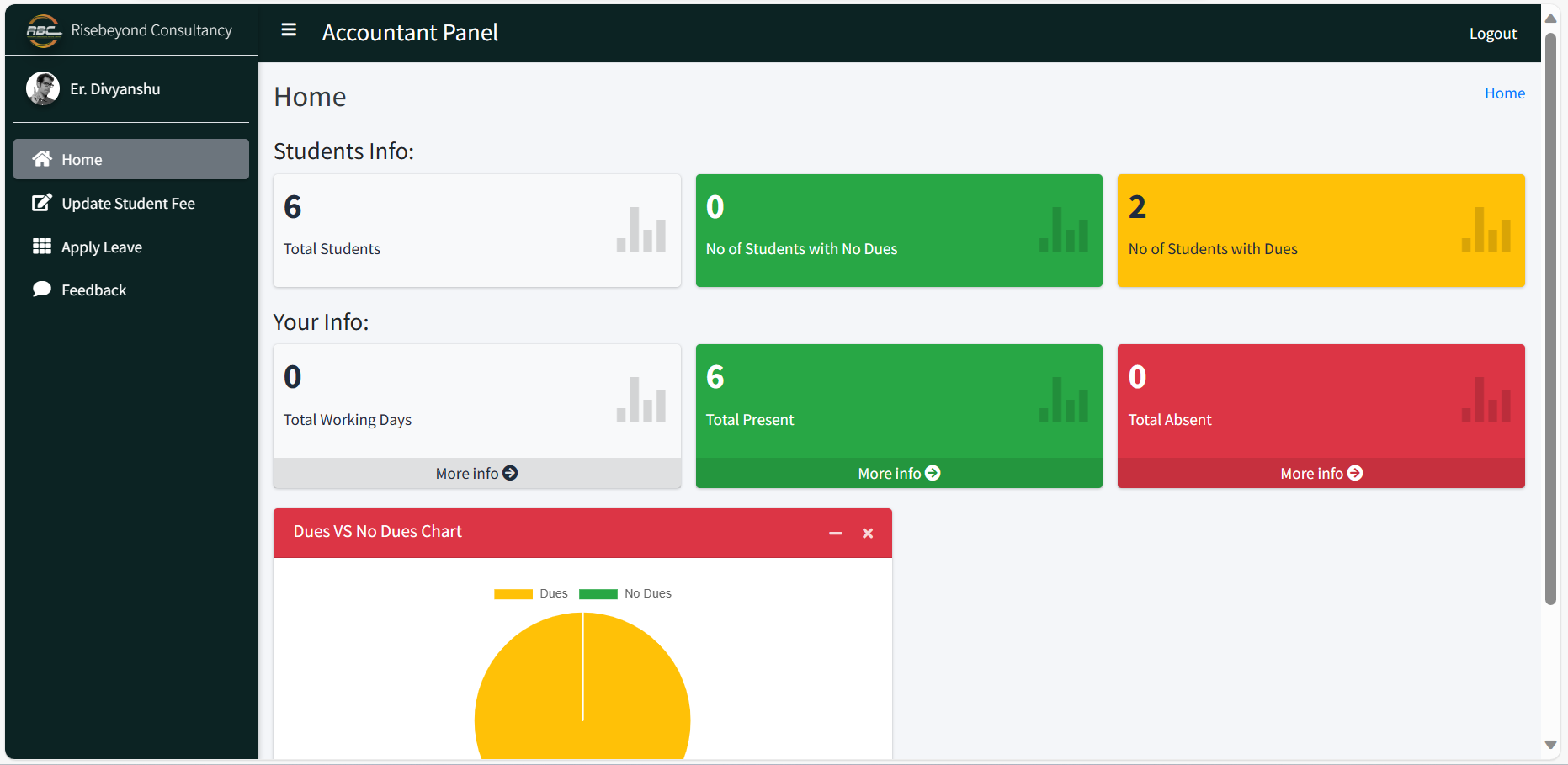Screen dimensions: 1568x765
Task: Open the Home menu item in sidebar
Action: click(131, 159)
